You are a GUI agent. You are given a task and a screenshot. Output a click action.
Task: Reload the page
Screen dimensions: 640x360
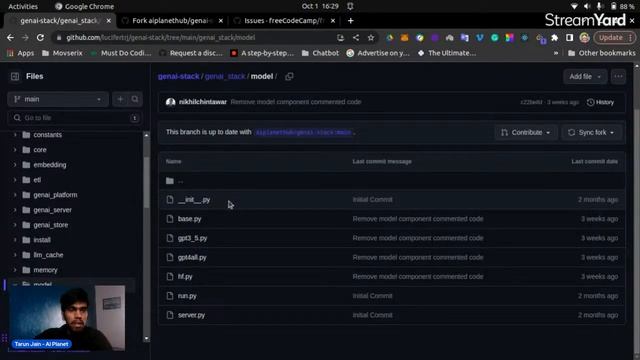40,38
